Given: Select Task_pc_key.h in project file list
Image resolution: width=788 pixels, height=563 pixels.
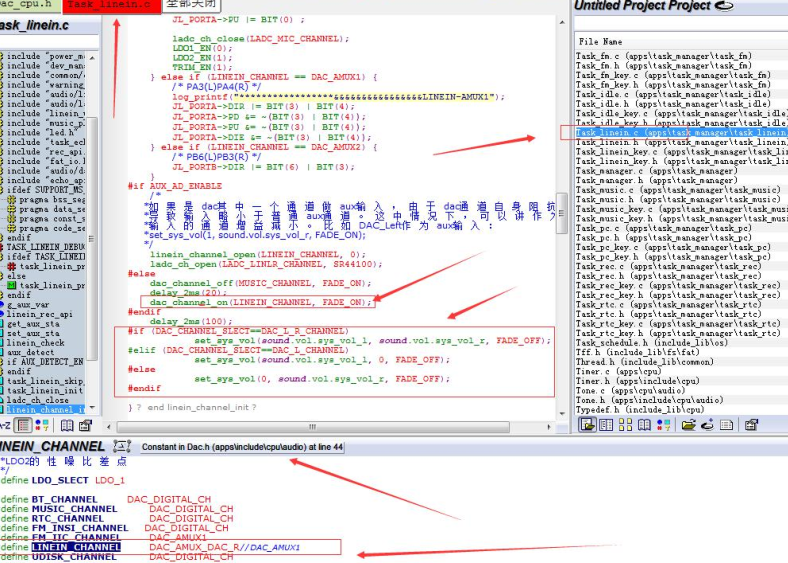Looking at the screenshot, I should pos(681,257).
